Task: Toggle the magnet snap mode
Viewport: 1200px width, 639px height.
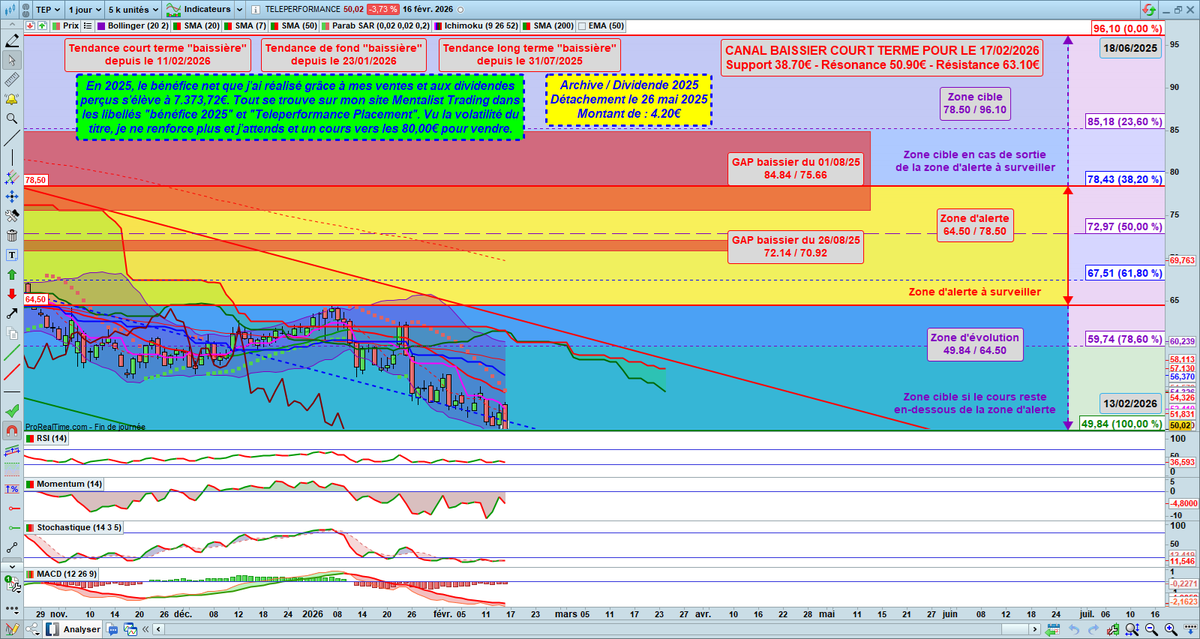Action: click(x=14, y=431)
